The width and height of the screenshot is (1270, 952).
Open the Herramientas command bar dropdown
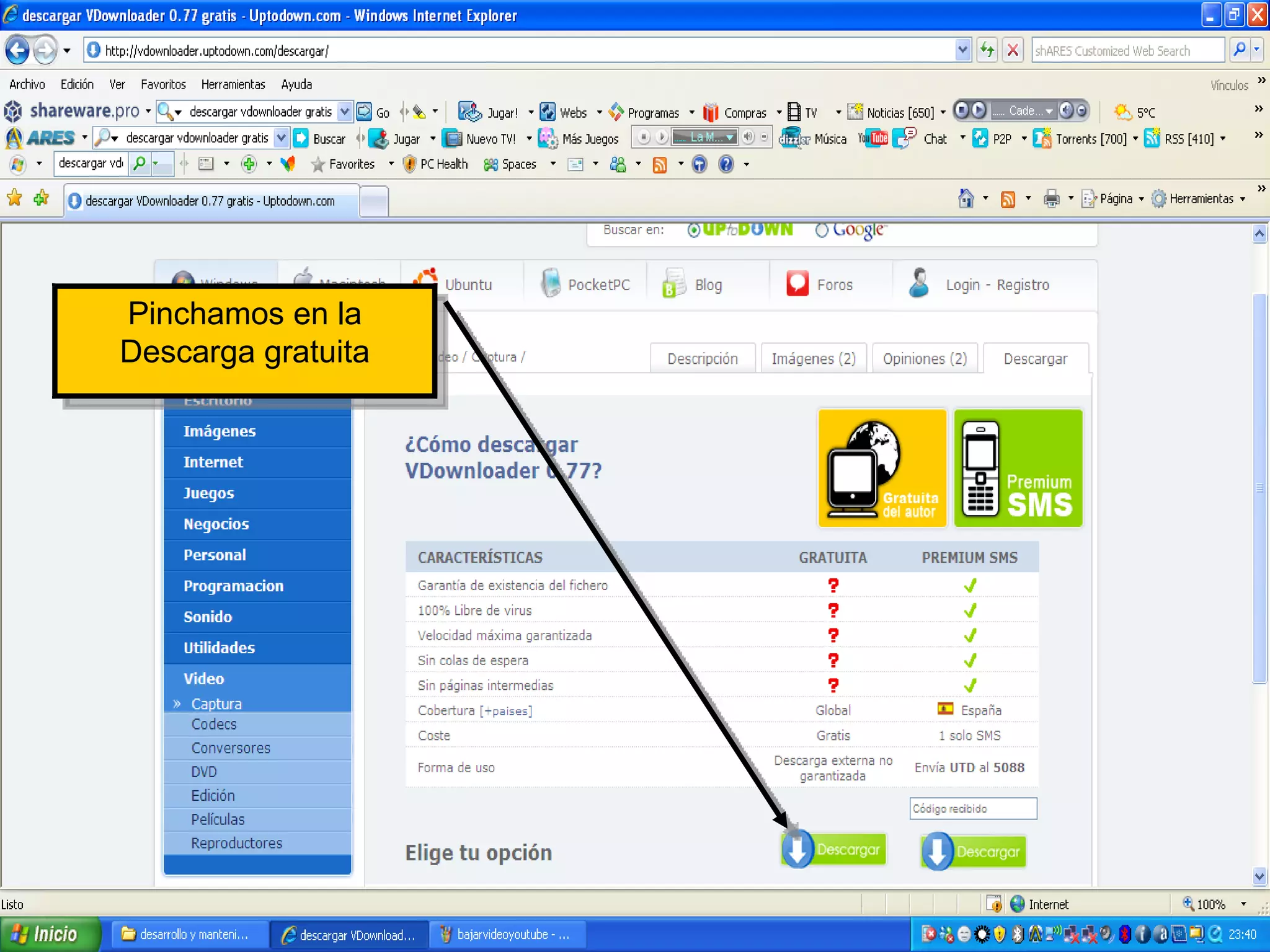pyautogui.click(x=1243, y=199)
